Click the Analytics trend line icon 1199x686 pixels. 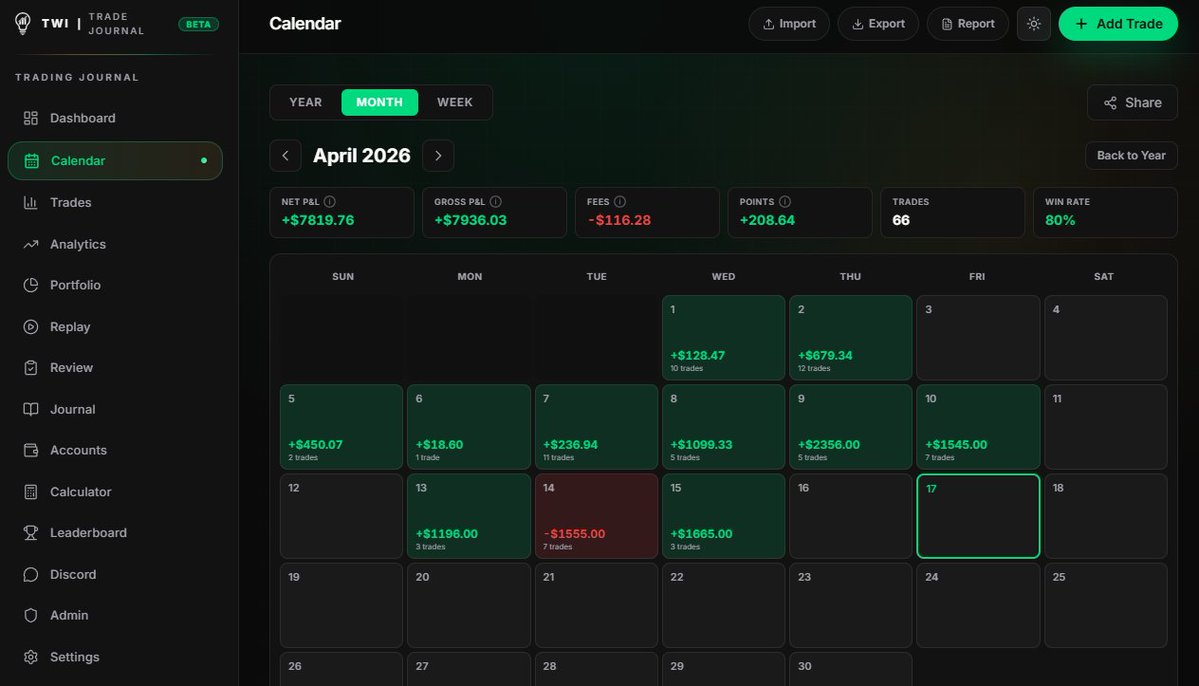pos(31,244)
